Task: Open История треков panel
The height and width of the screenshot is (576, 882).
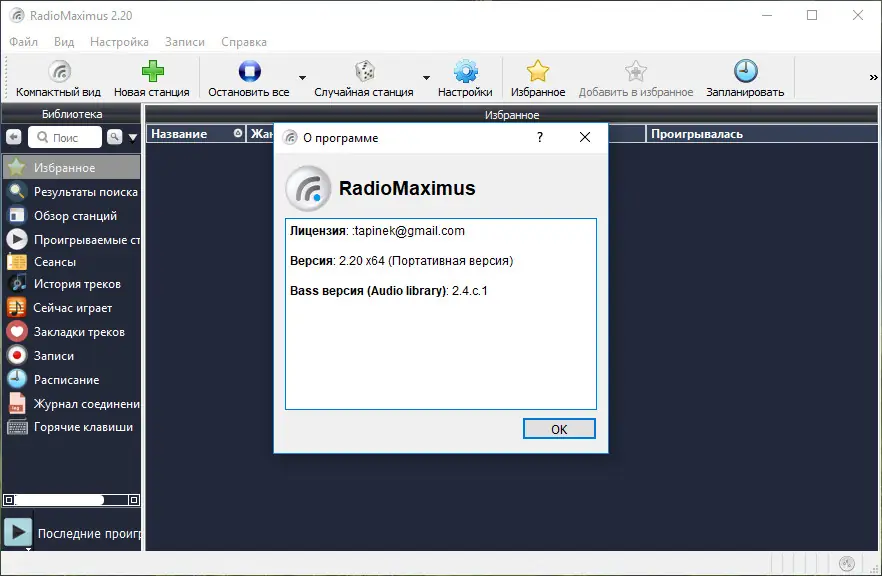Action: [63, 283]
